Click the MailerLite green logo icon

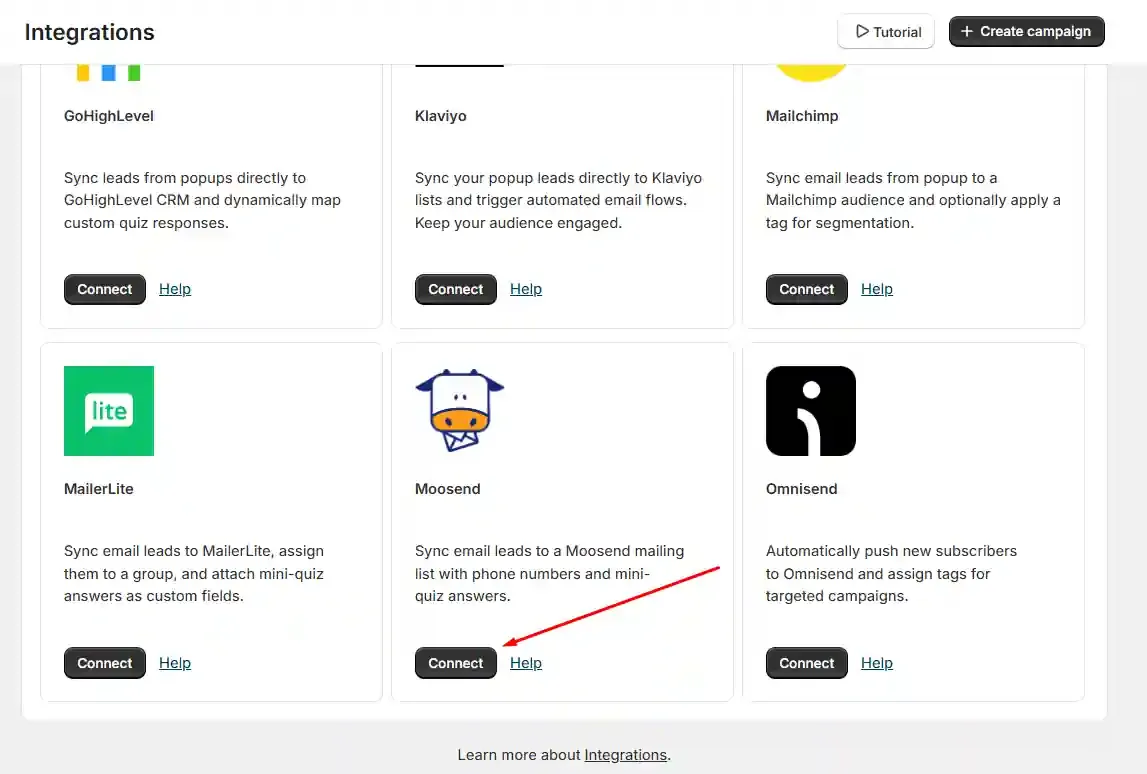tap(109, 410)
